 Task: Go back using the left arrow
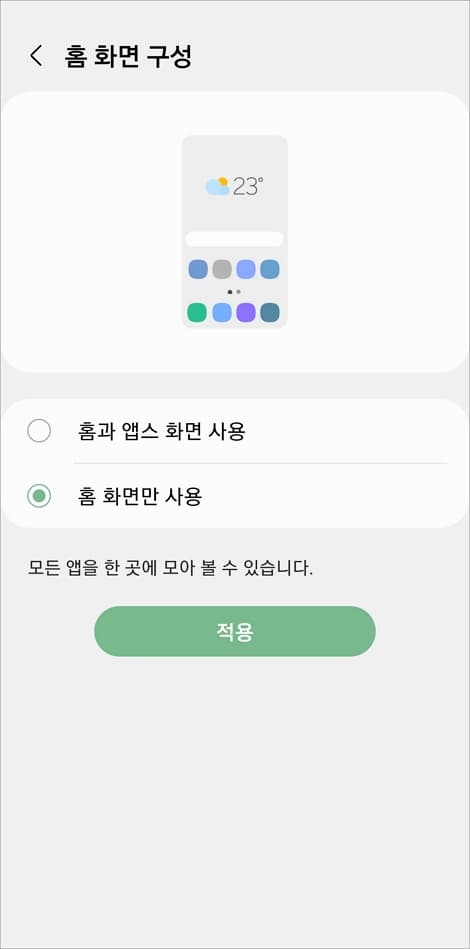[x=36, y=56]
